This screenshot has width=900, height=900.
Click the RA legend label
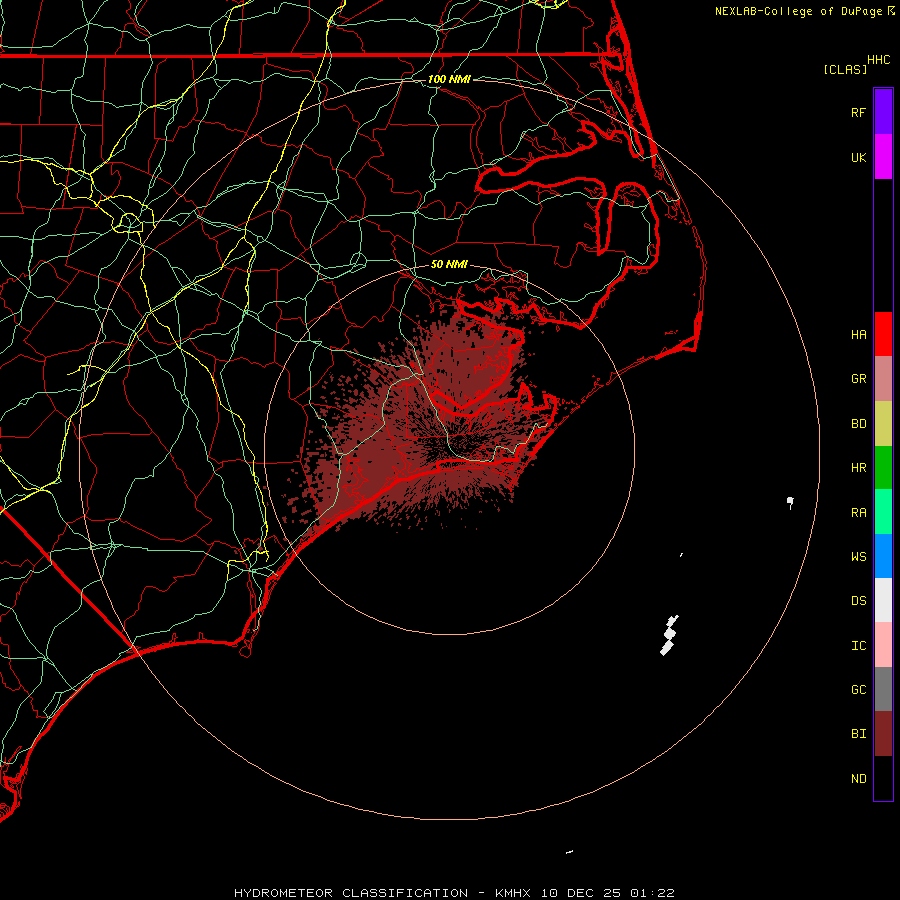pyautogui.click(x=858, y=513)
